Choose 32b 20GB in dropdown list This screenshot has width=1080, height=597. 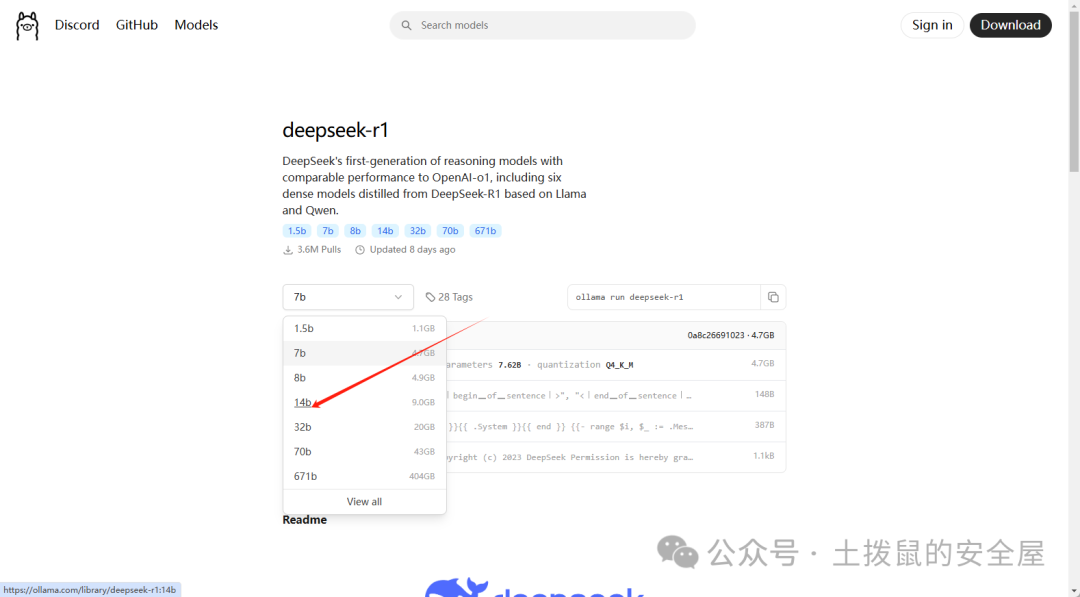pyautogui.click(x=364, y=427)
